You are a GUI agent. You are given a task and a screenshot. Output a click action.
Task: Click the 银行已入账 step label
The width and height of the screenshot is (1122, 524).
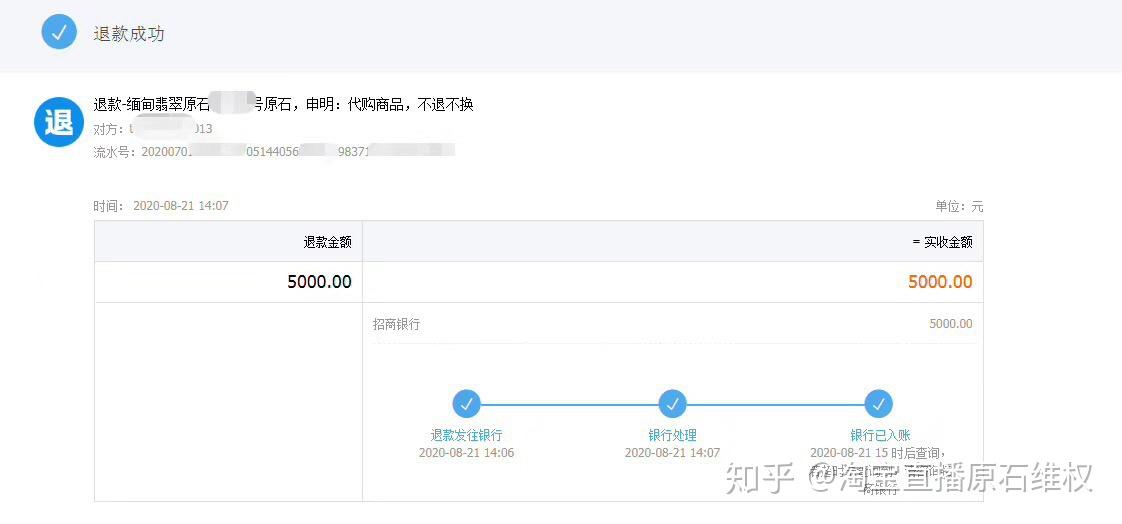coord(880,435)
